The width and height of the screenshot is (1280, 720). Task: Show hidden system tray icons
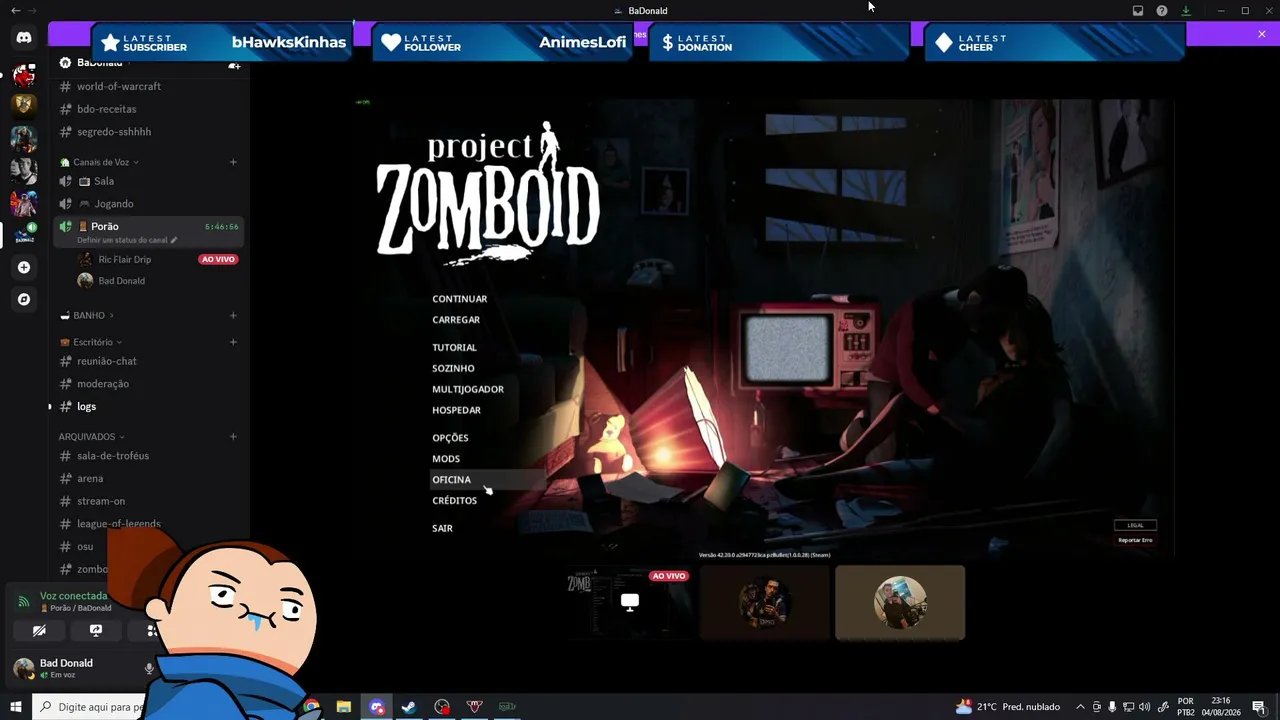tap(1080, 707)
